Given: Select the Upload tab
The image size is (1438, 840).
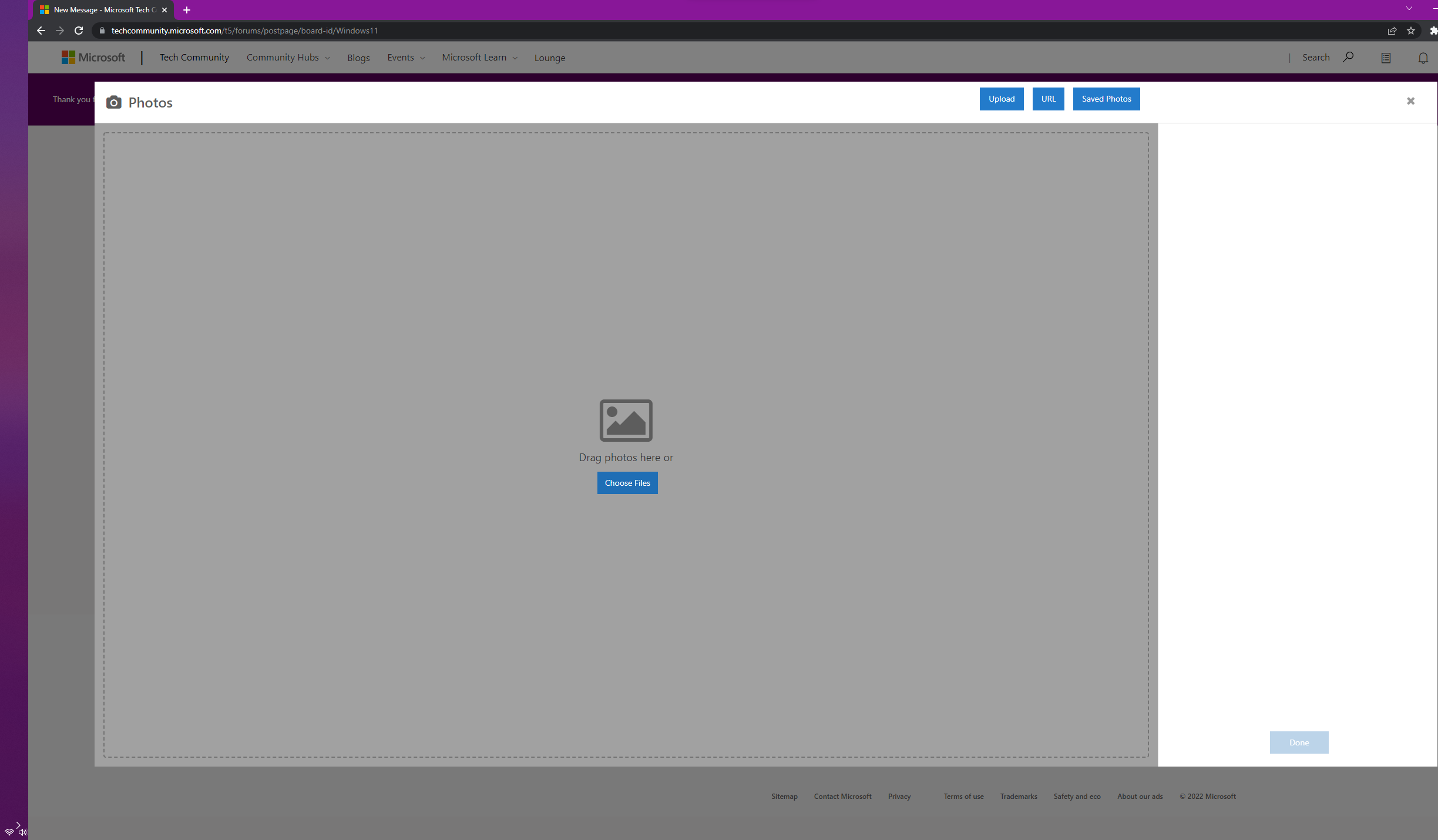Looking at the screenshot, I should 1001,99.
